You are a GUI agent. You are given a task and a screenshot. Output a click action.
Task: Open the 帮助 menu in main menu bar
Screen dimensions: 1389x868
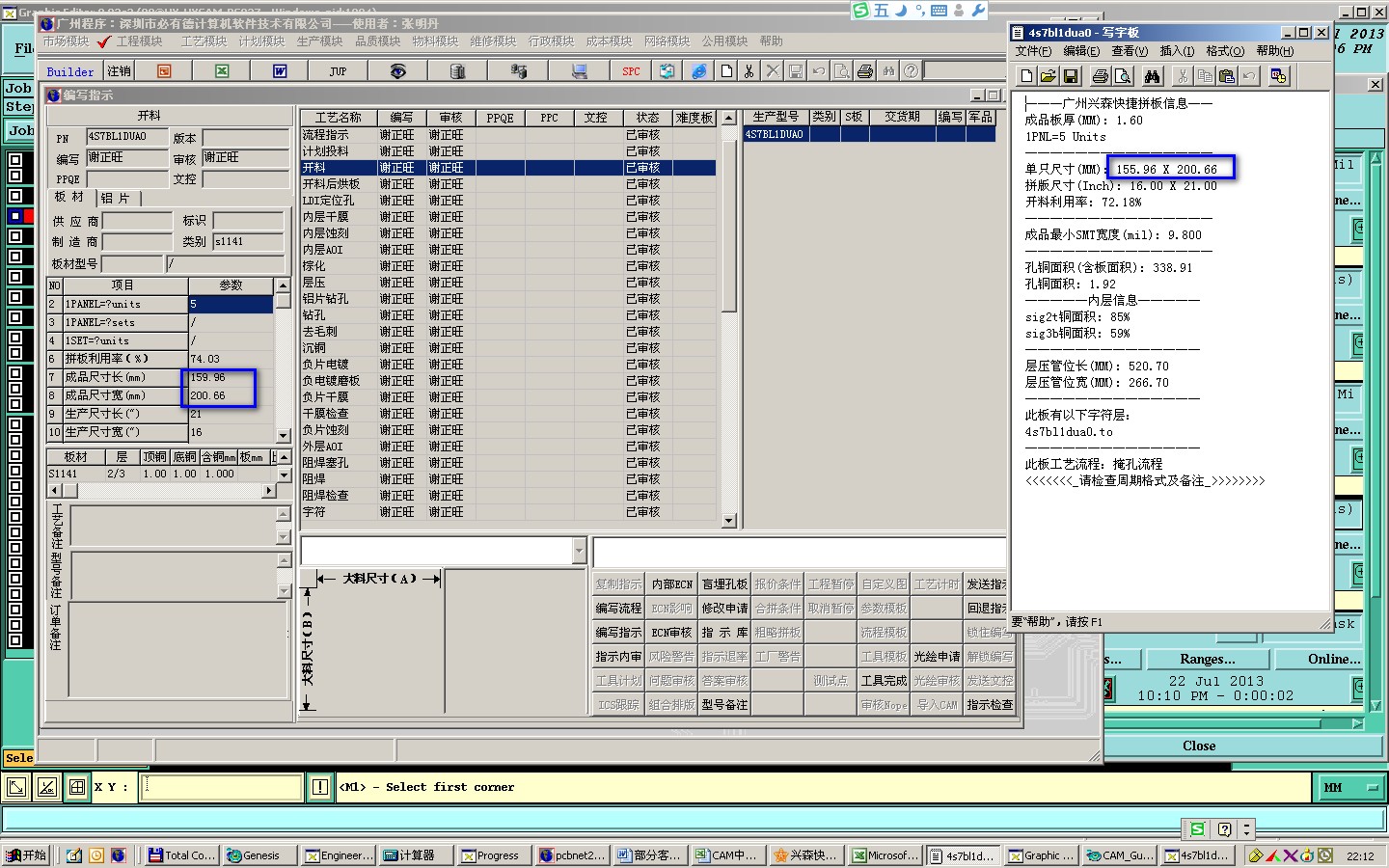(771, 41)
